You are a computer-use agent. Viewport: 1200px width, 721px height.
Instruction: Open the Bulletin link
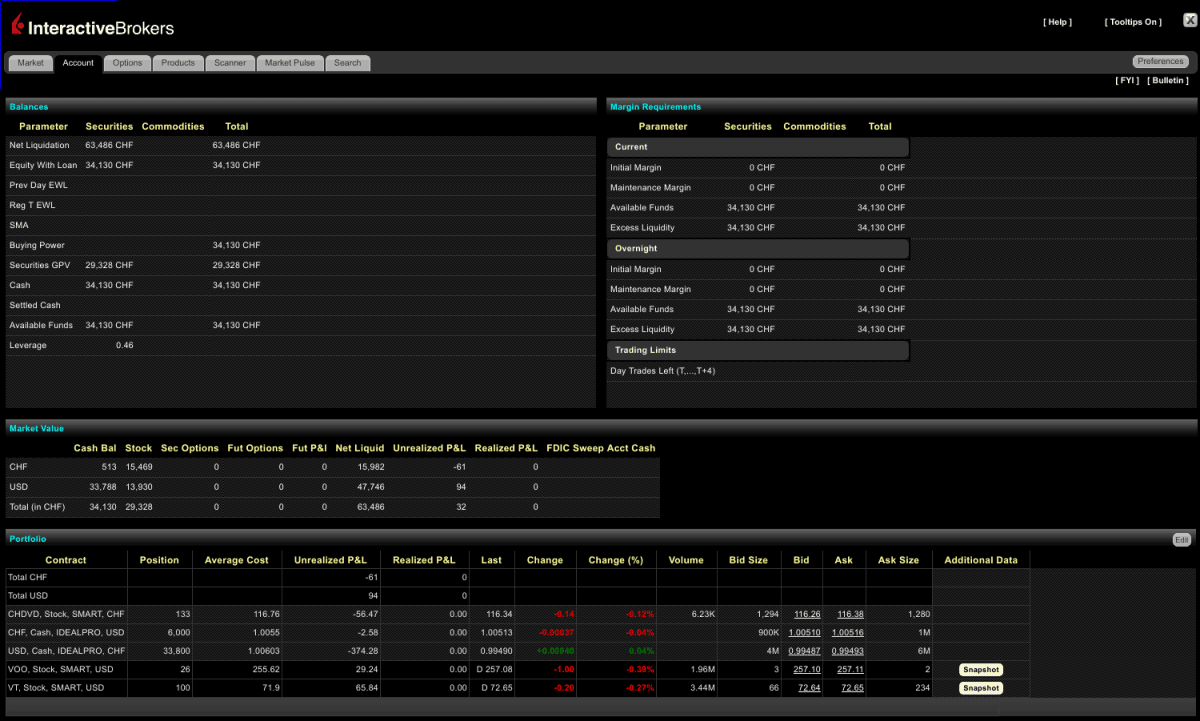coord(1167,80)
